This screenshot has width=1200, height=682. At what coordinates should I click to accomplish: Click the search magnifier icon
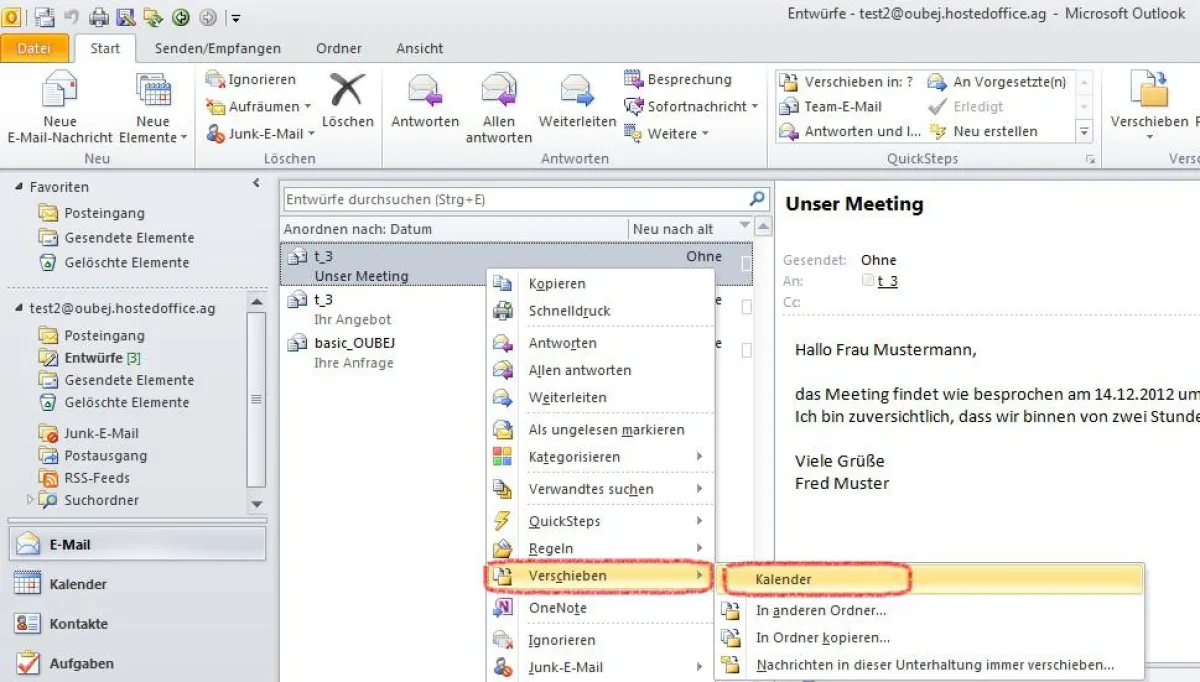click(x=758, y=199)
